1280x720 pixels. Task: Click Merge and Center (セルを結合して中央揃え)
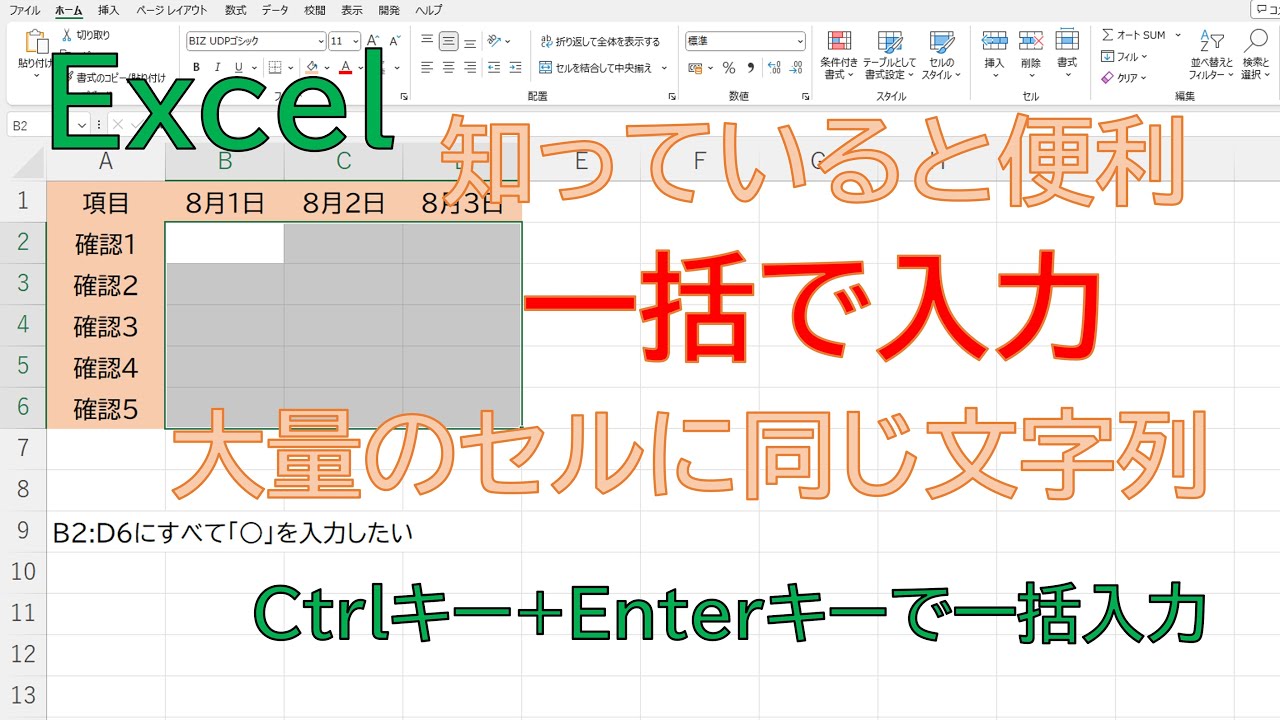pyautogui.click(x=596, y=68)
